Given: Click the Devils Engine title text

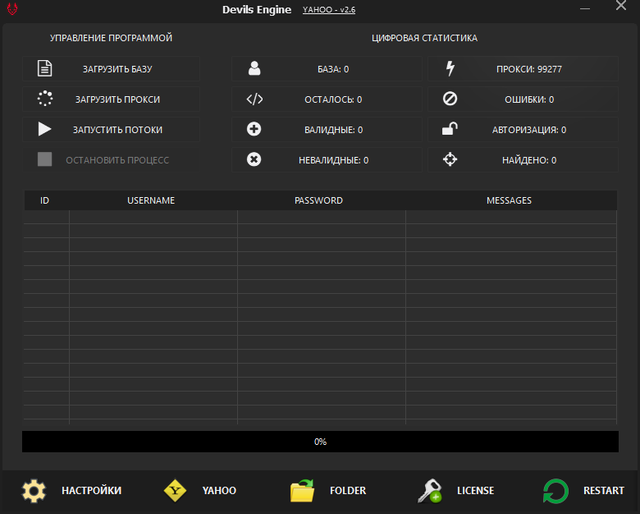Looking at the screenshot, I should coord(257,10).
